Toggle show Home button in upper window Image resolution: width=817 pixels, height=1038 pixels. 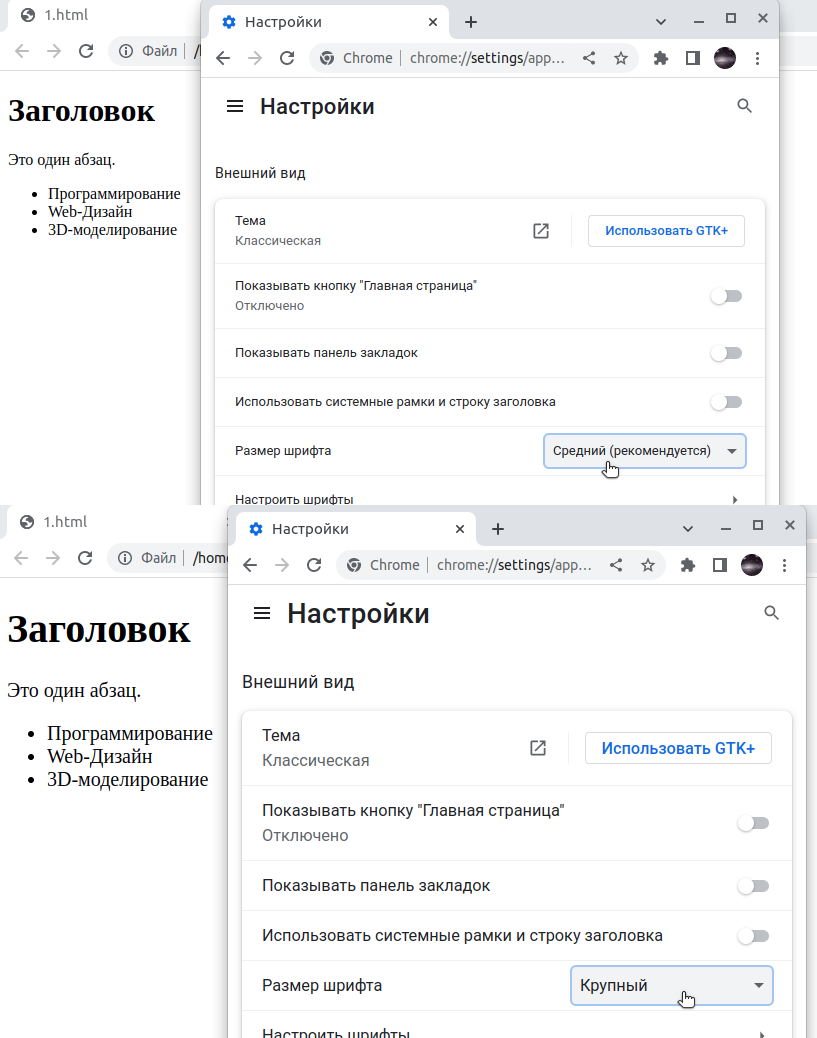point(726,296)
